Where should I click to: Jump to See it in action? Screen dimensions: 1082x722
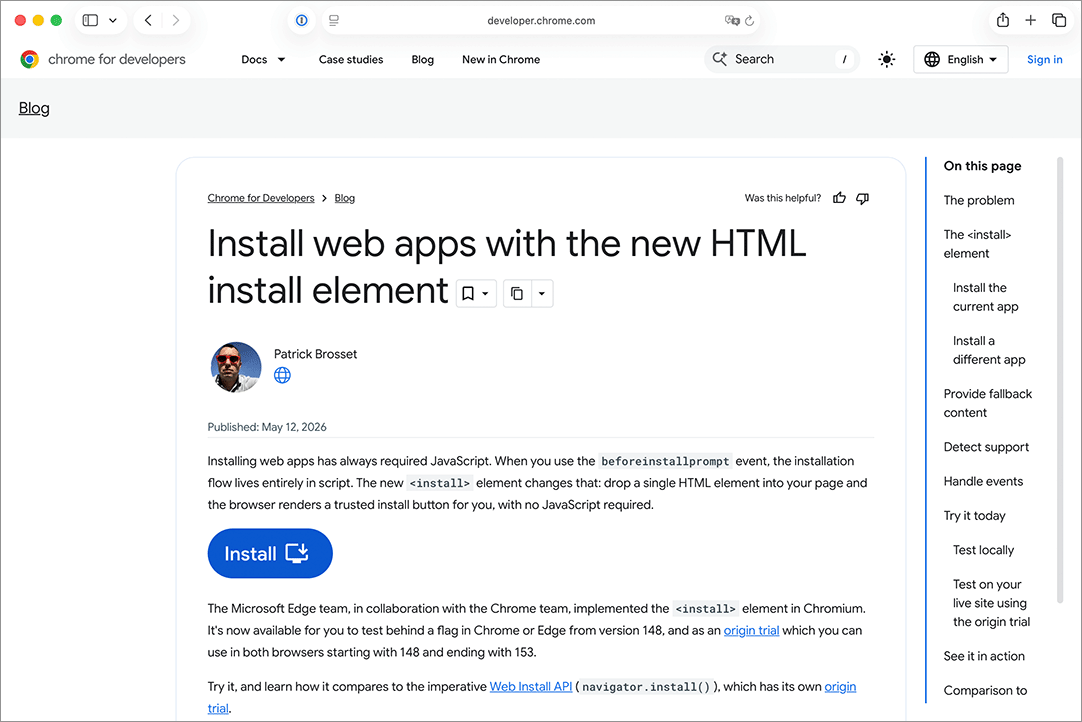984,656
